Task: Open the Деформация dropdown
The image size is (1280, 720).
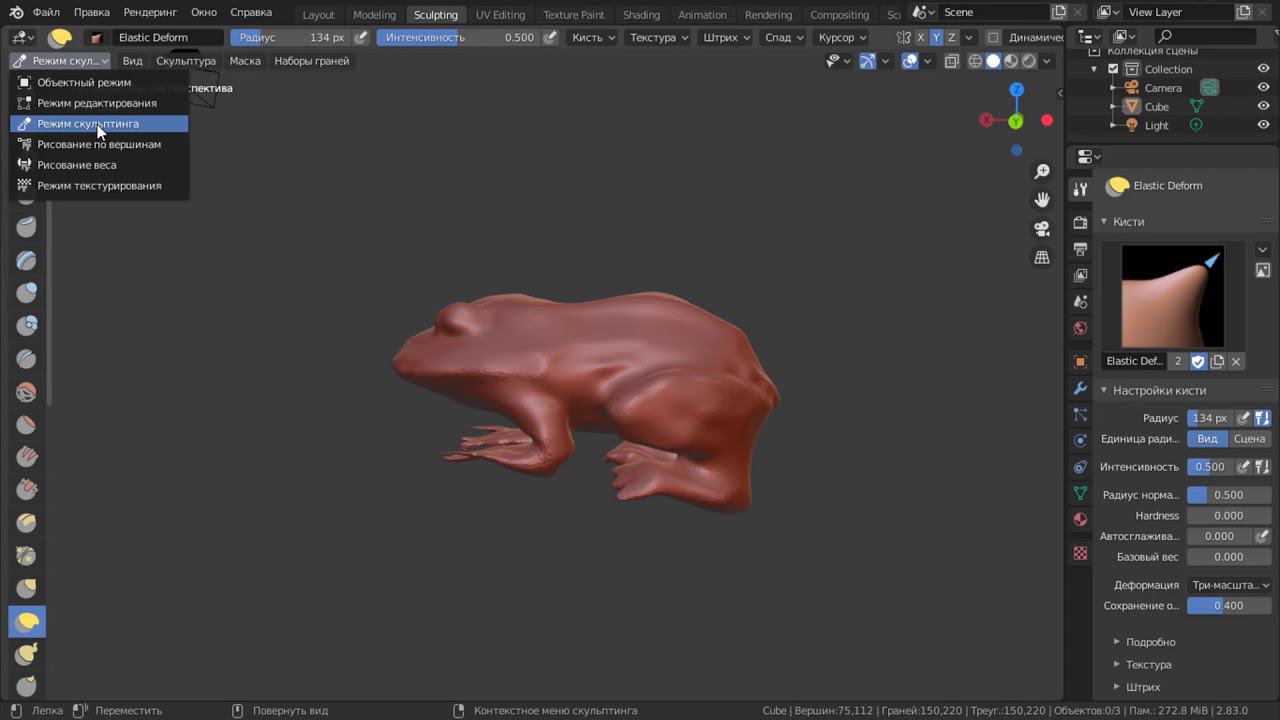Action: point(1229,585)
